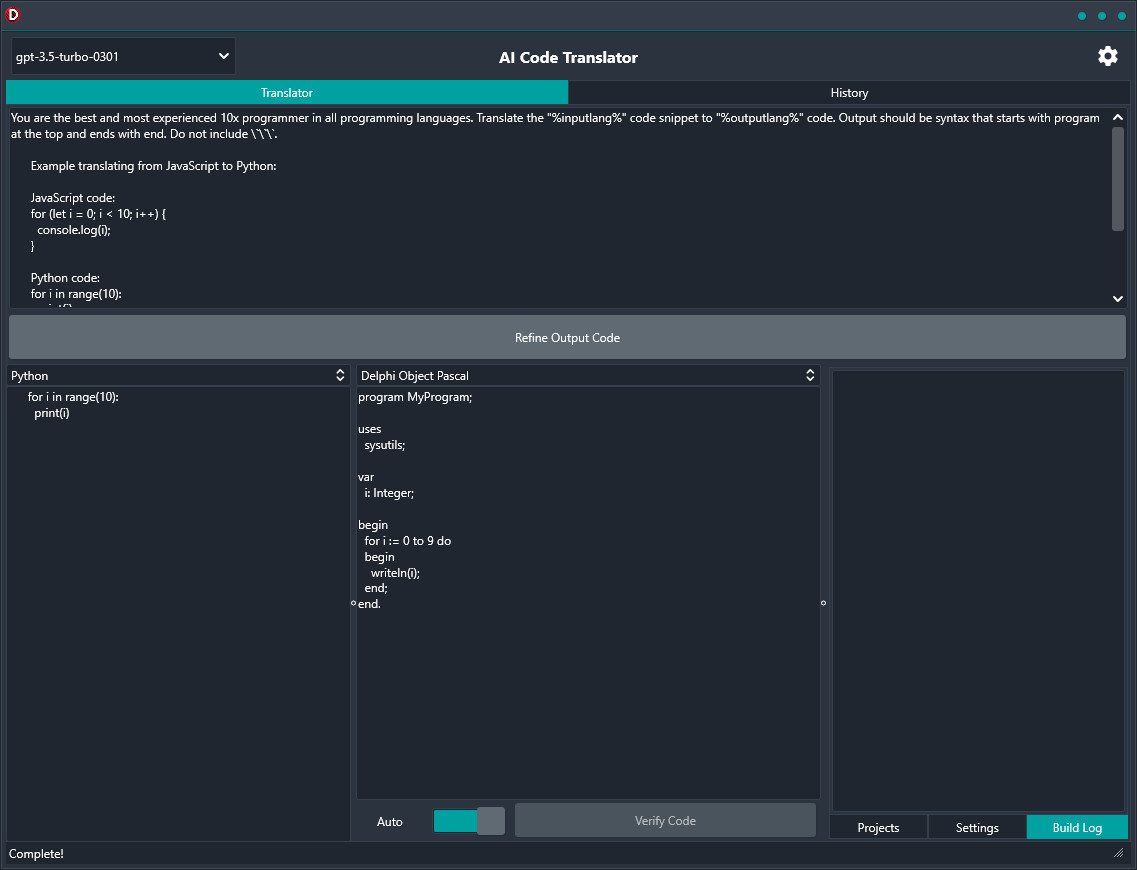Click the final 'end.' line
Screen dimensions: 1137x870
tap(369, 603)
